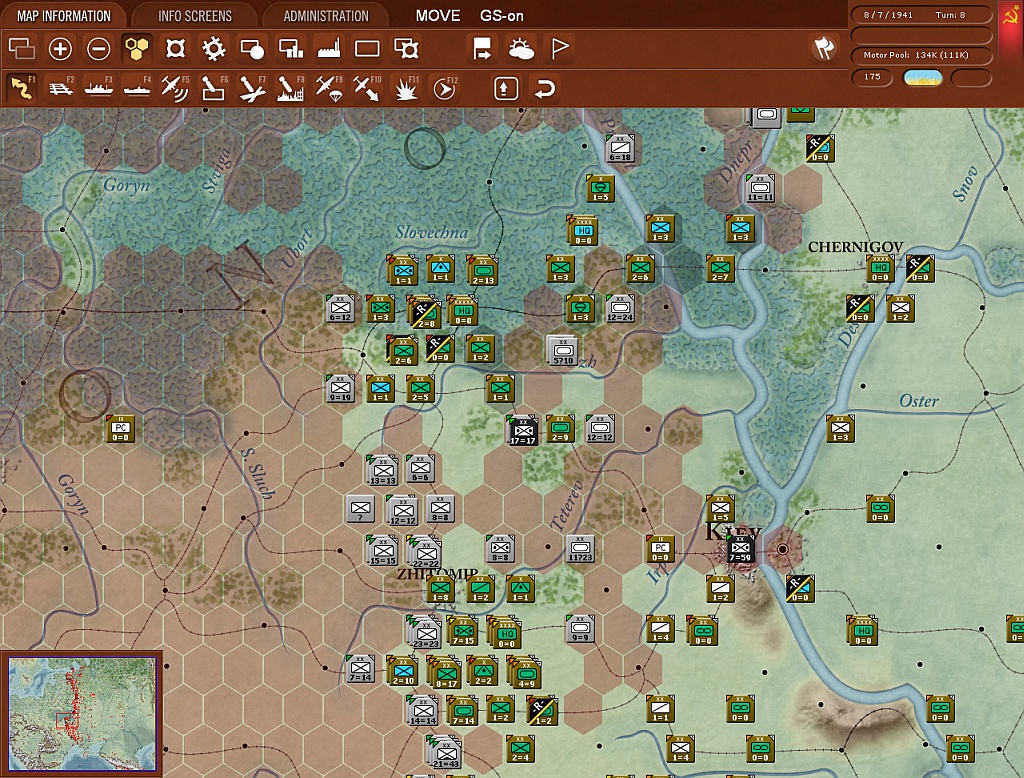1024x778 pixels.
Task: Click the crossed white flags round icon
Action: (x=824, y=48)
